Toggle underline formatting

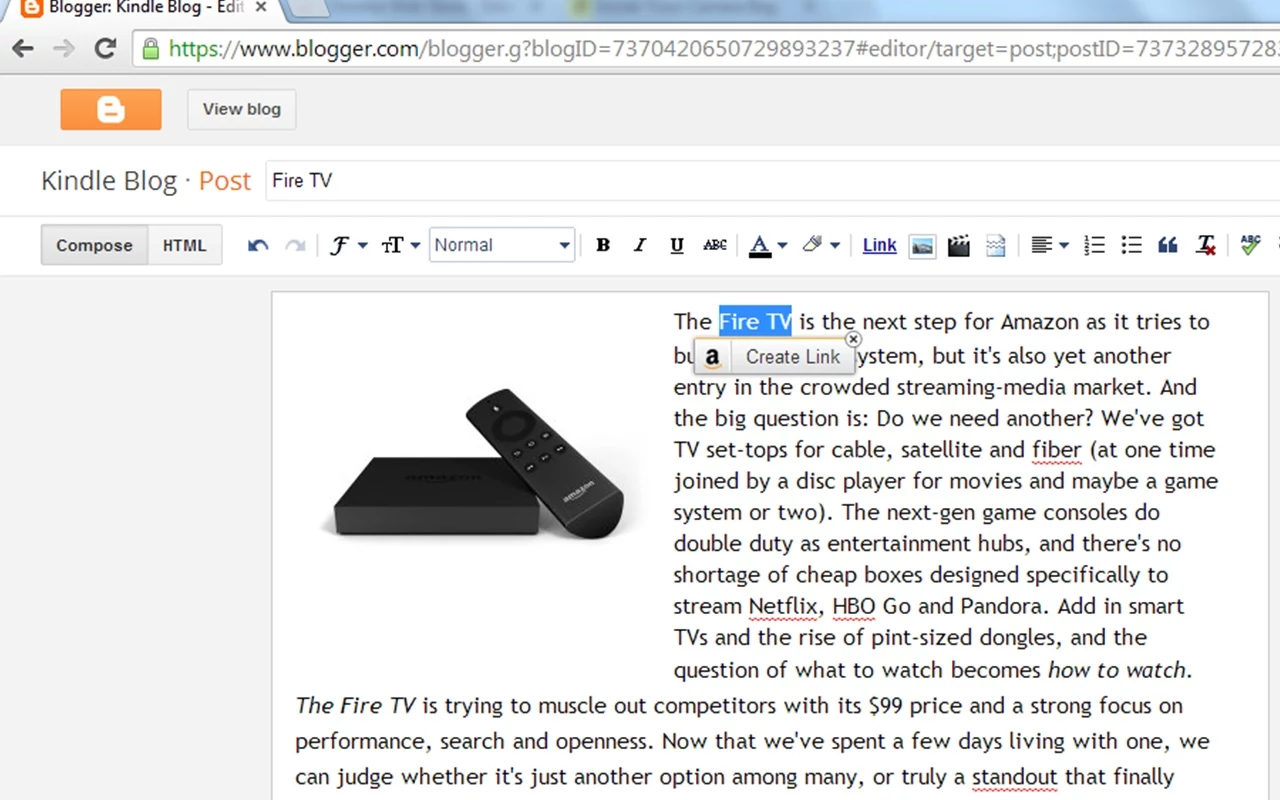(x=677, y=245)
